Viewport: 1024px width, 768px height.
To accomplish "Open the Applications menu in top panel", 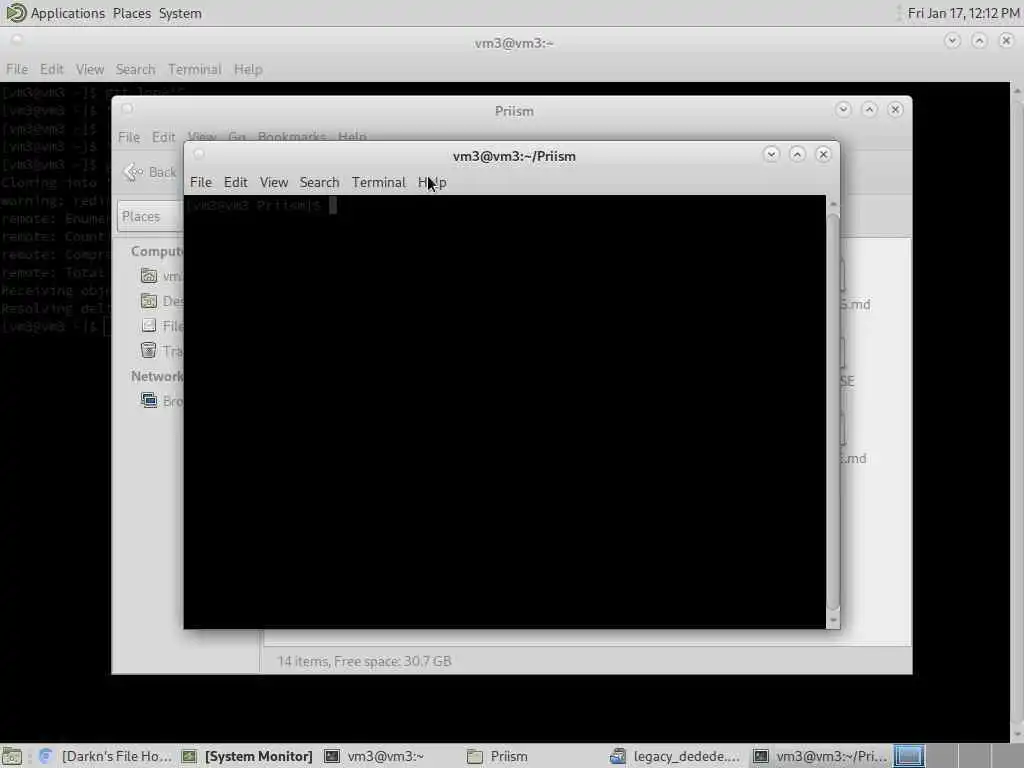I will coord(68,13).
